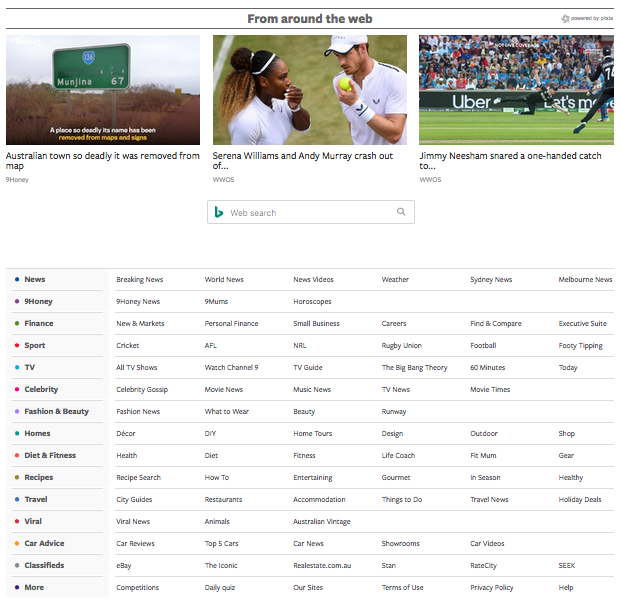Open the TV Guide link
622x612 pixels.
pyautogui.click(x=308, y=368)
